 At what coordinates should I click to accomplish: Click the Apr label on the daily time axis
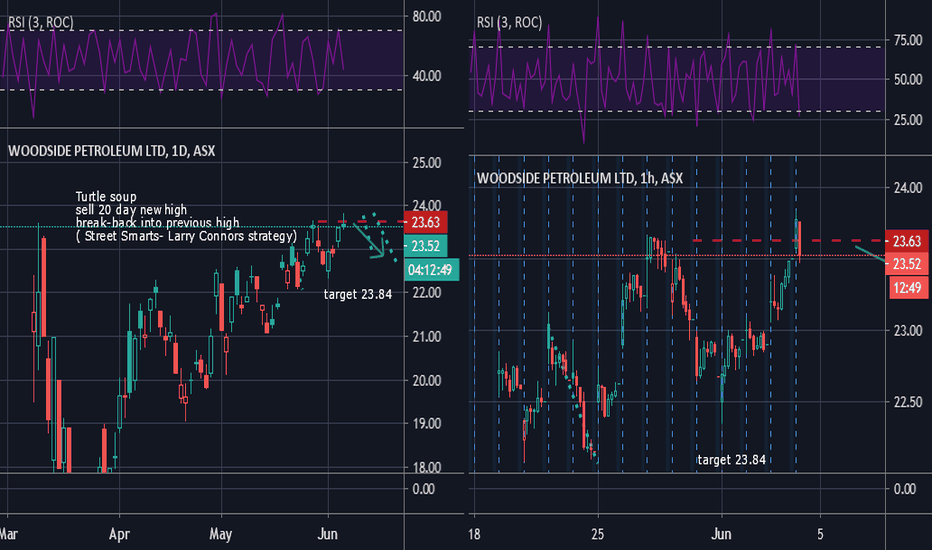(119, 534)
